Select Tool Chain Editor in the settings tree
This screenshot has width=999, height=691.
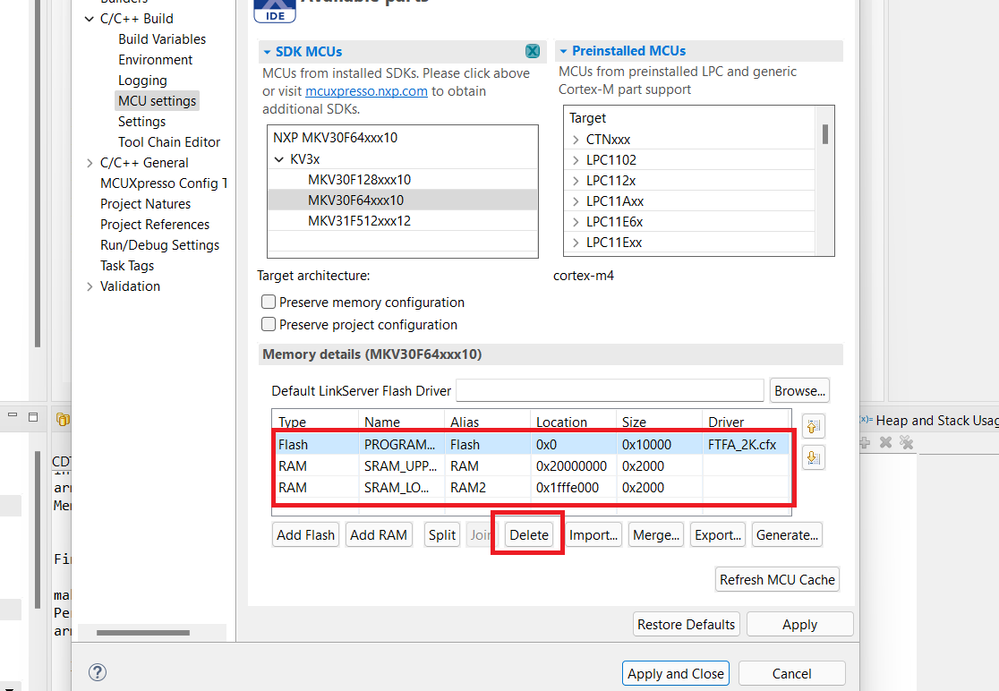click(x=169, y=142)
